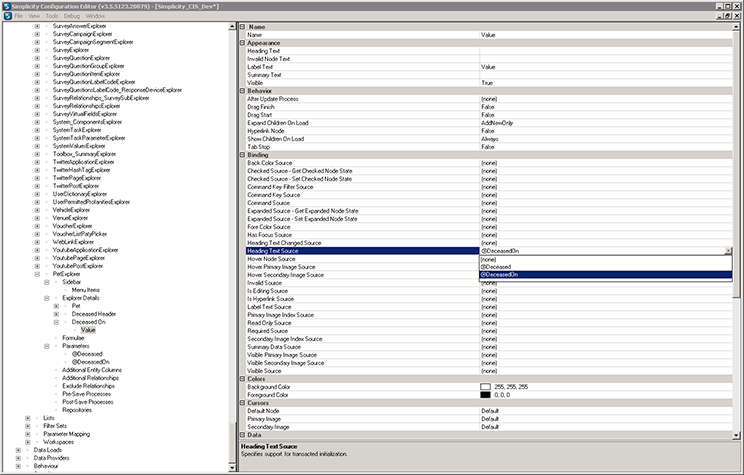Open the Debug menu

pyautogui.click(x=72, y=16)
